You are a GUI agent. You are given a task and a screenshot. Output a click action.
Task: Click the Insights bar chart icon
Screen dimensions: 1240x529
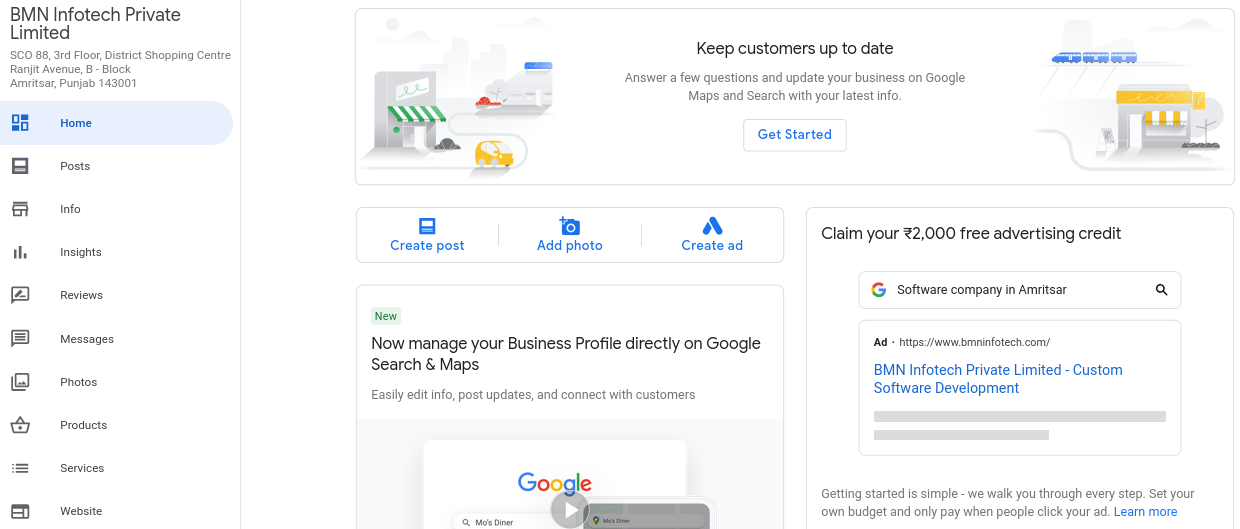coord(20,252)
